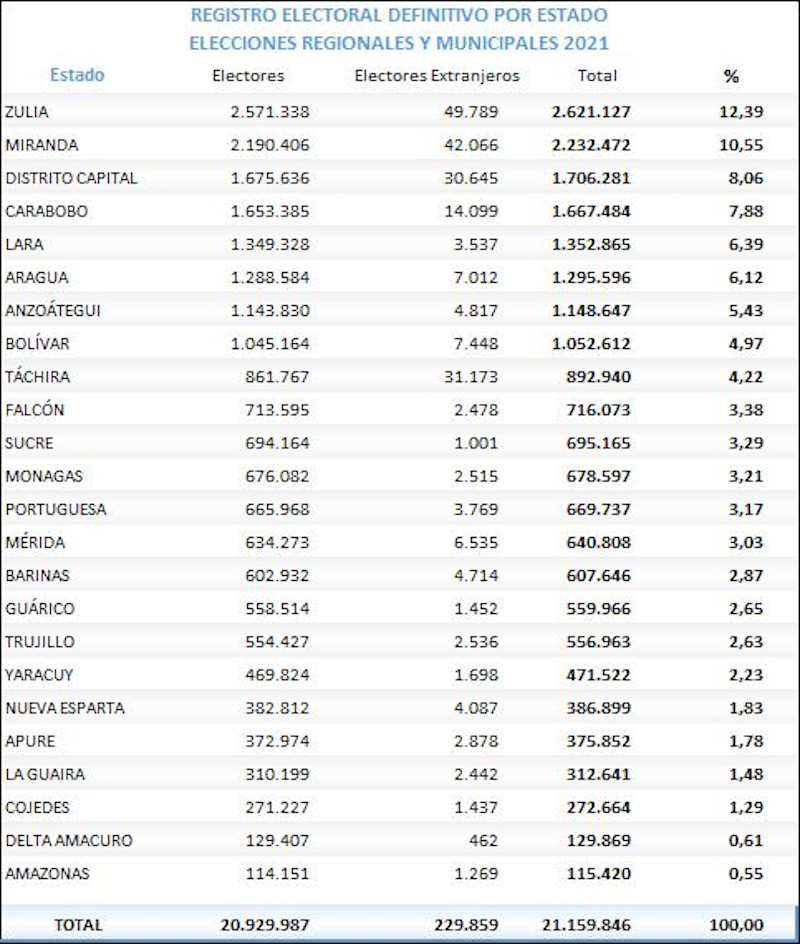Select the Total column header

pyautogui.click(x=597, y=76)
